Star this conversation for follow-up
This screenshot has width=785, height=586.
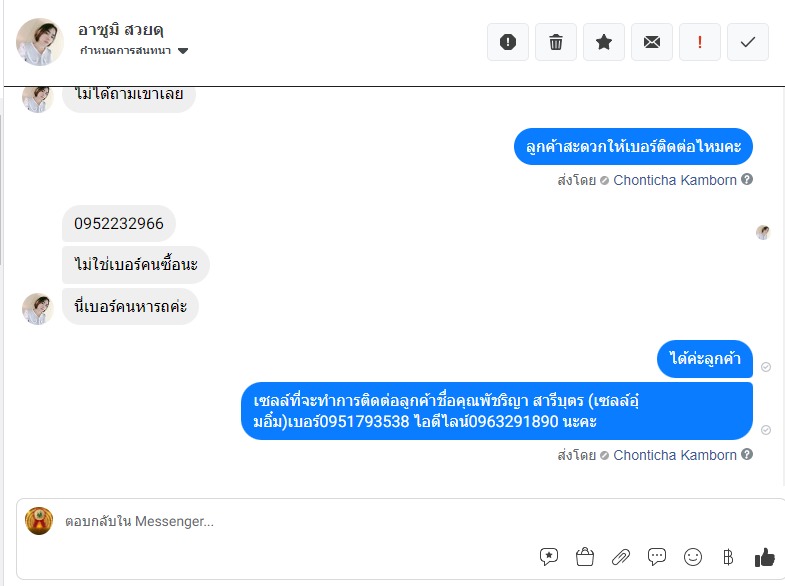click(604, 42)
